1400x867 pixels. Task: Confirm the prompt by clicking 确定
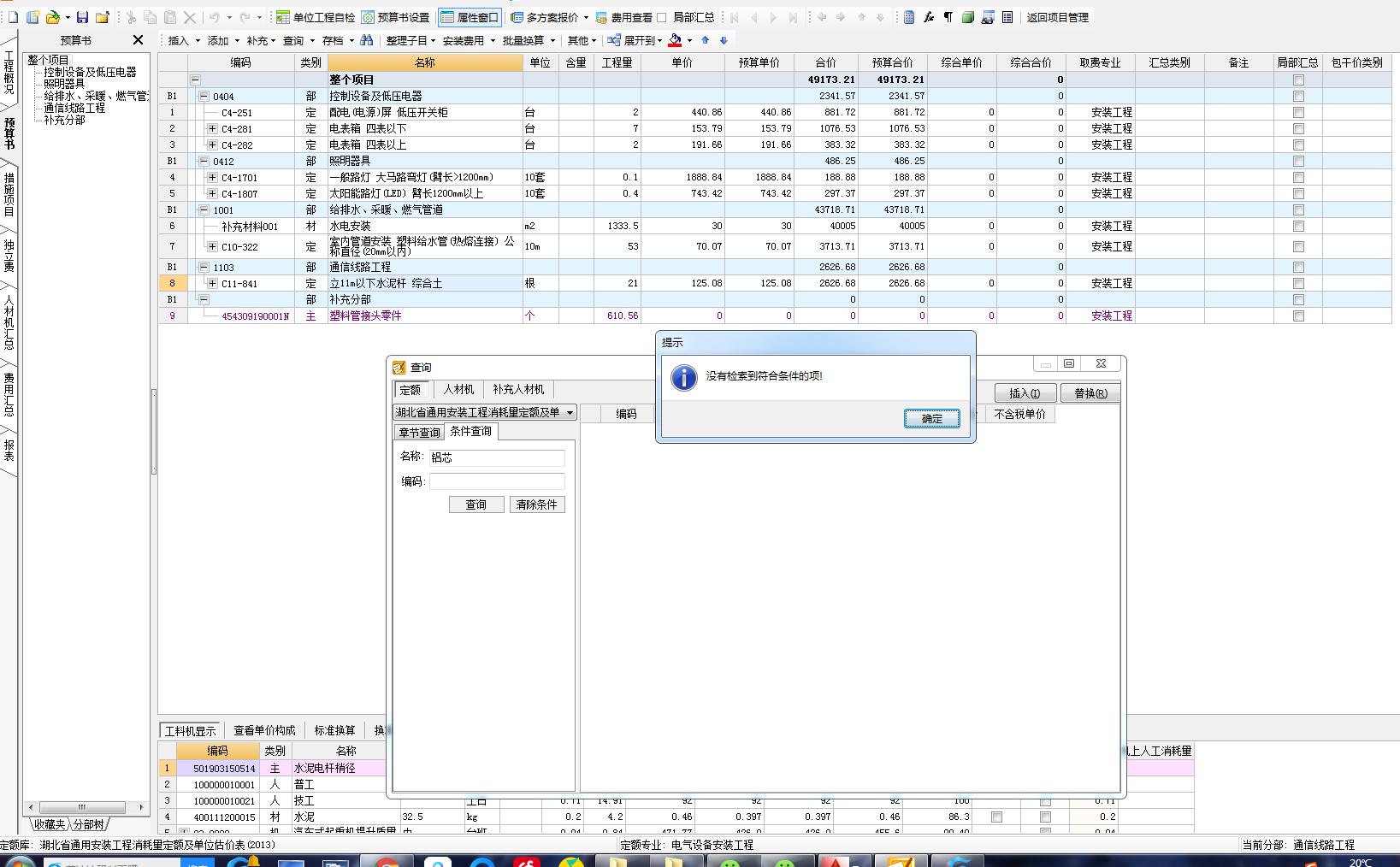931,418
